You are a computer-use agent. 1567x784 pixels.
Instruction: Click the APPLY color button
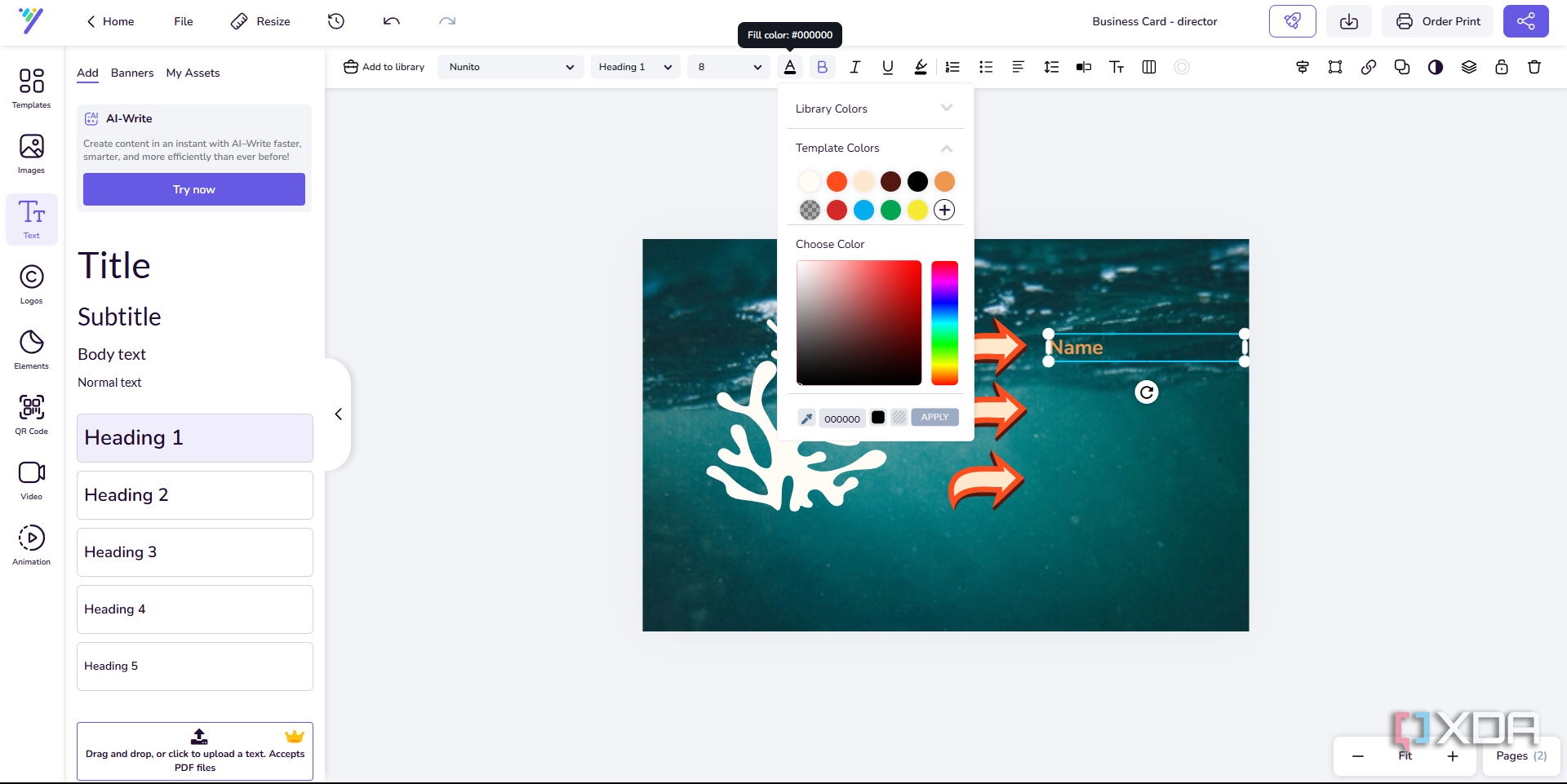934,417
